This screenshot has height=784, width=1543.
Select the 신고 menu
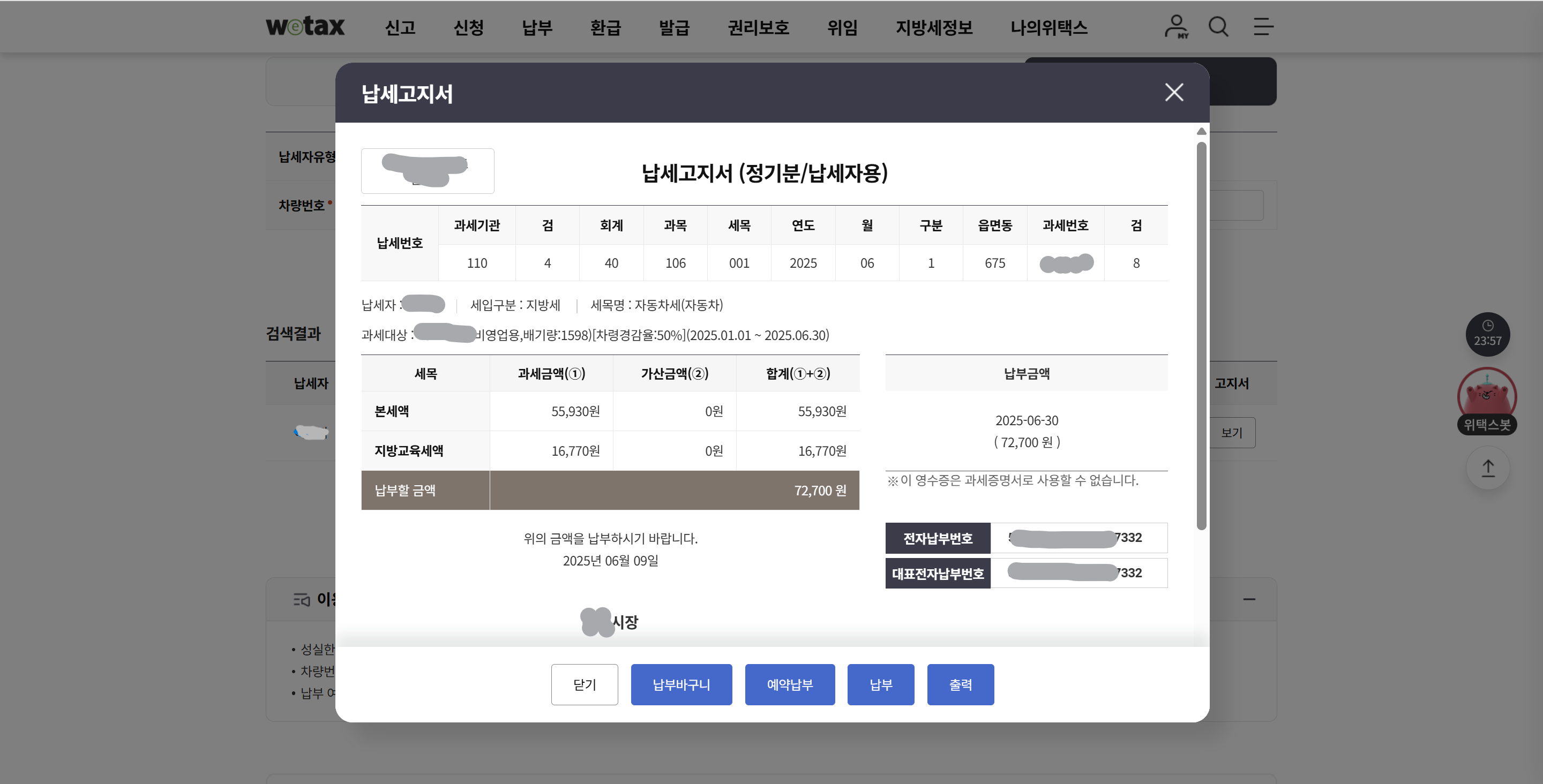(x=401, y=27)
